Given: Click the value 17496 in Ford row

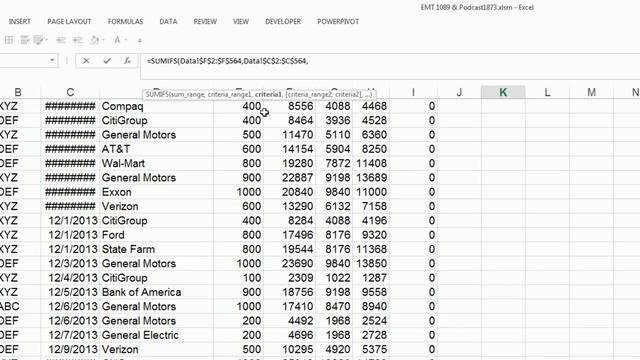Looking at the screenshot, I should pyautogui.click(x=289, y=235).
